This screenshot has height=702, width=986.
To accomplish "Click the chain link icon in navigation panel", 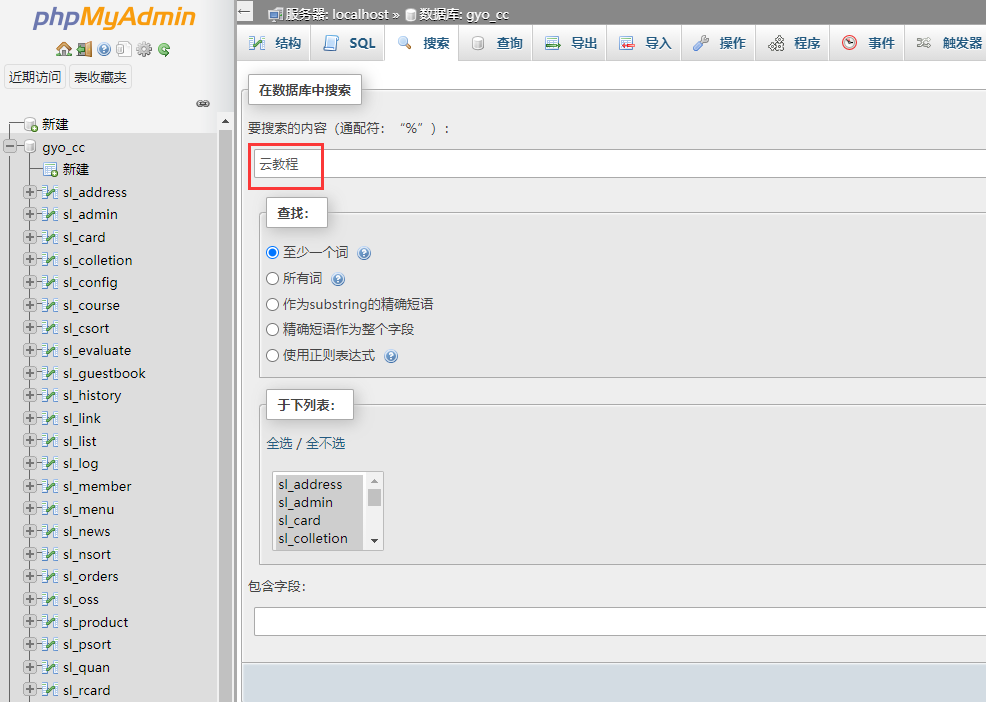I will [203, 103].
